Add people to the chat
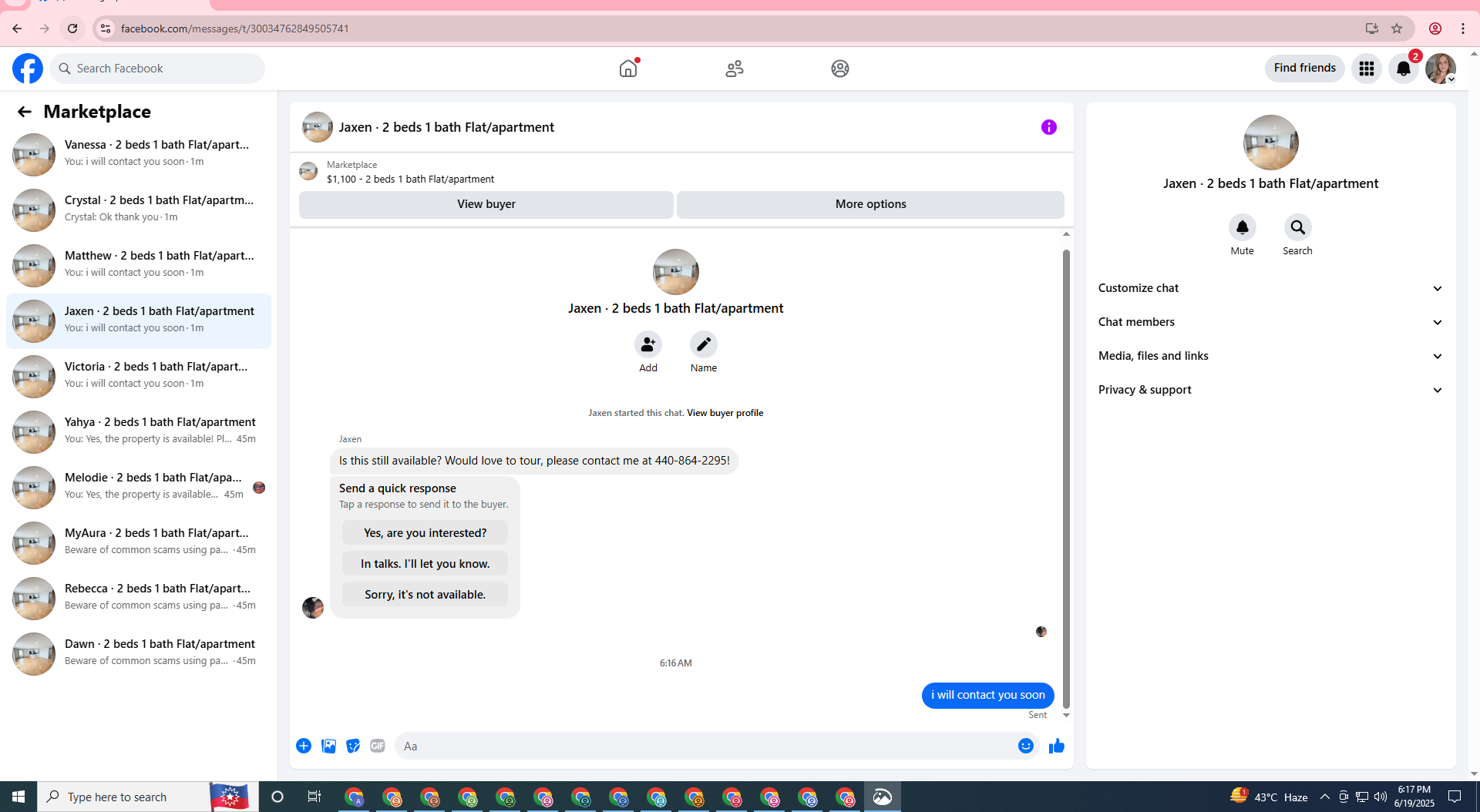1480x812 pixels. 648,344
